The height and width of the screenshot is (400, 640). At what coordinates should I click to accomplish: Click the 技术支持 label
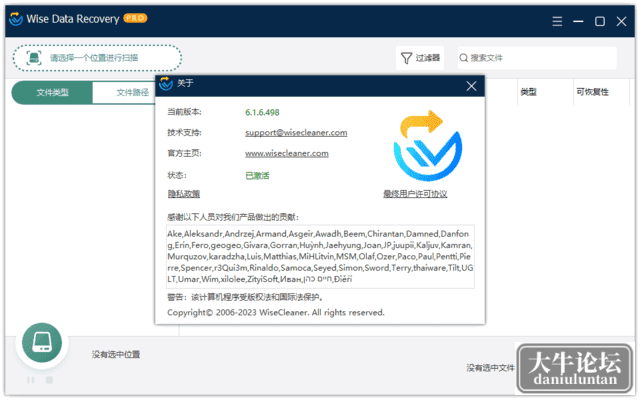coord(184,133)
